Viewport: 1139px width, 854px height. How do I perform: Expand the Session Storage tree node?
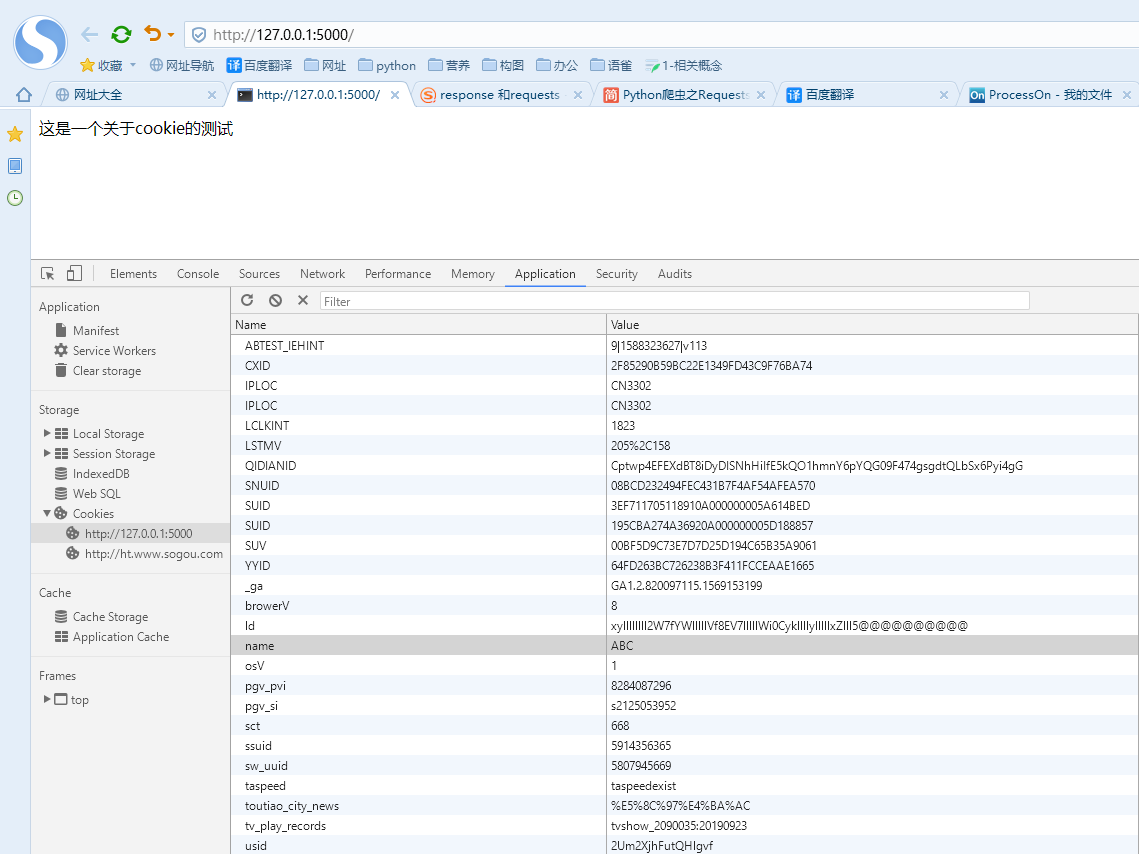[x=47, y=453]
